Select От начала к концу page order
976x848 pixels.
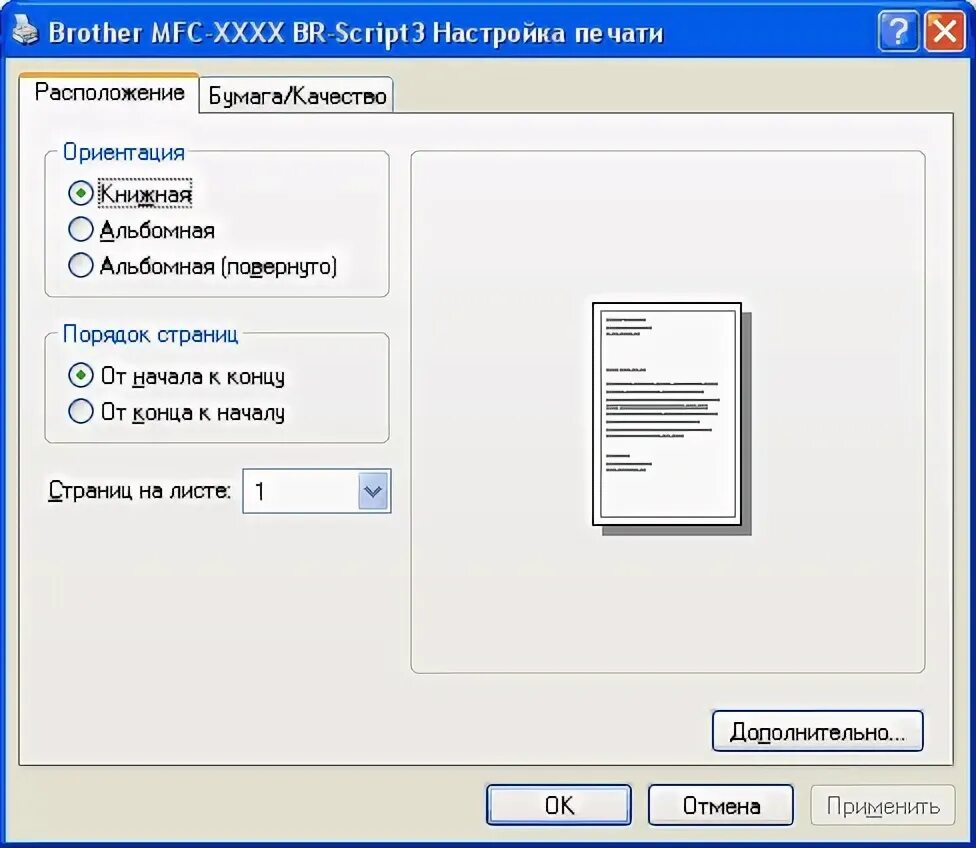click(81, 375)
